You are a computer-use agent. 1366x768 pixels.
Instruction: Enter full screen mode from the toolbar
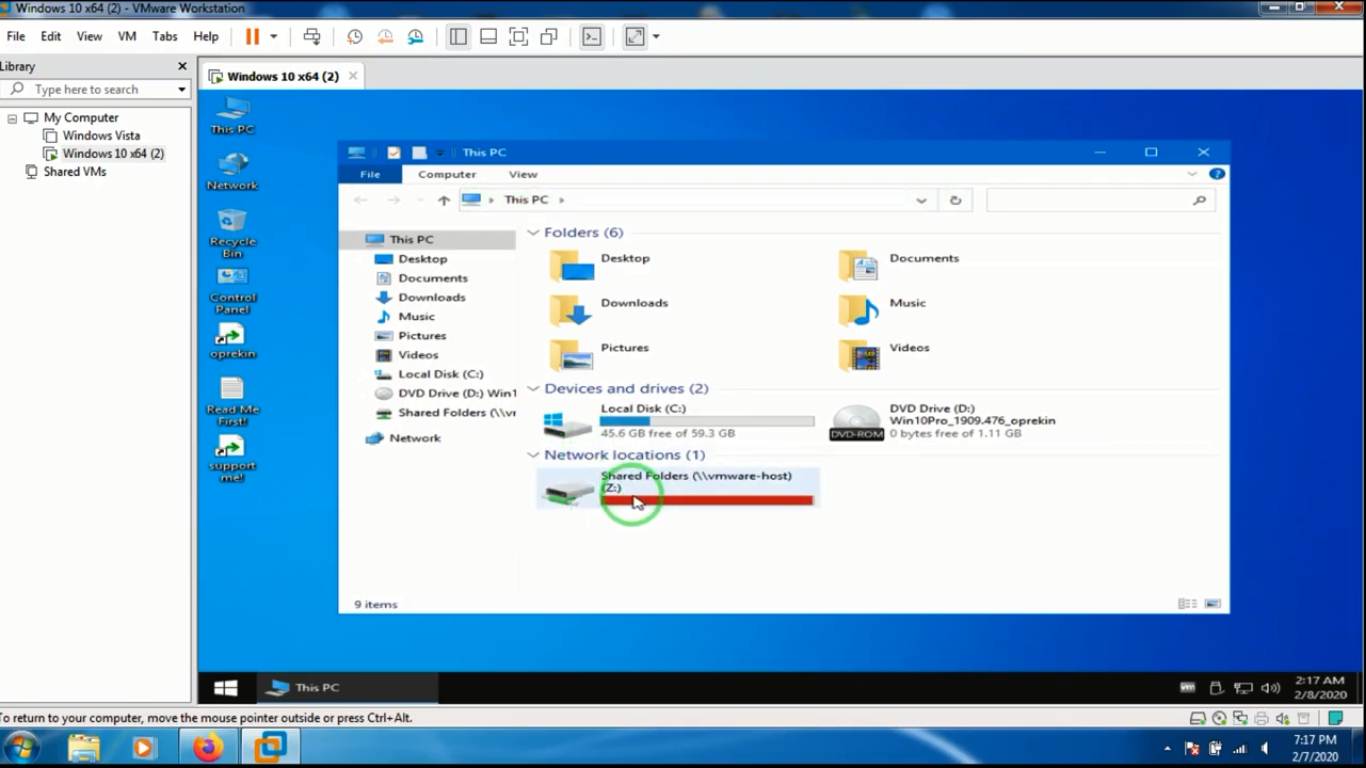point(518,37)
